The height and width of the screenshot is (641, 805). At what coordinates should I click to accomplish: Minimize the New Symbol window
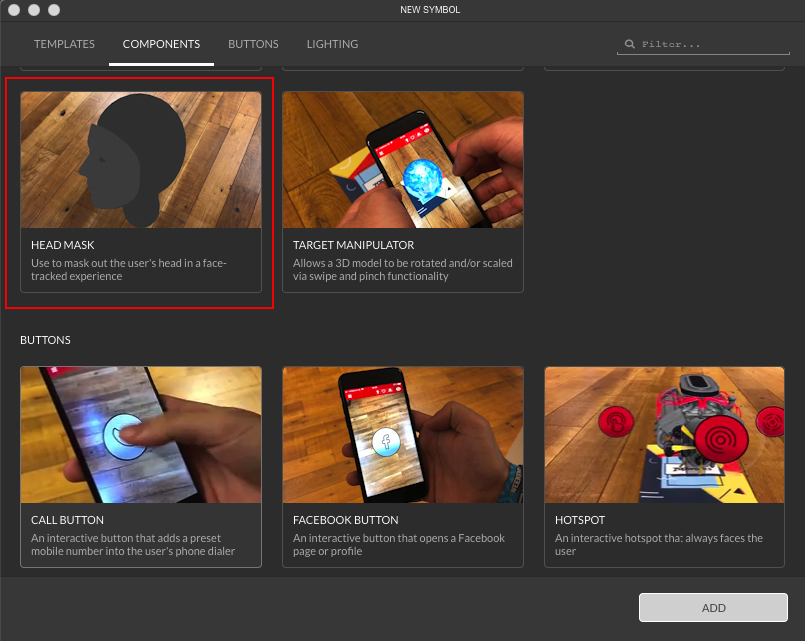(x=34, y=10)
